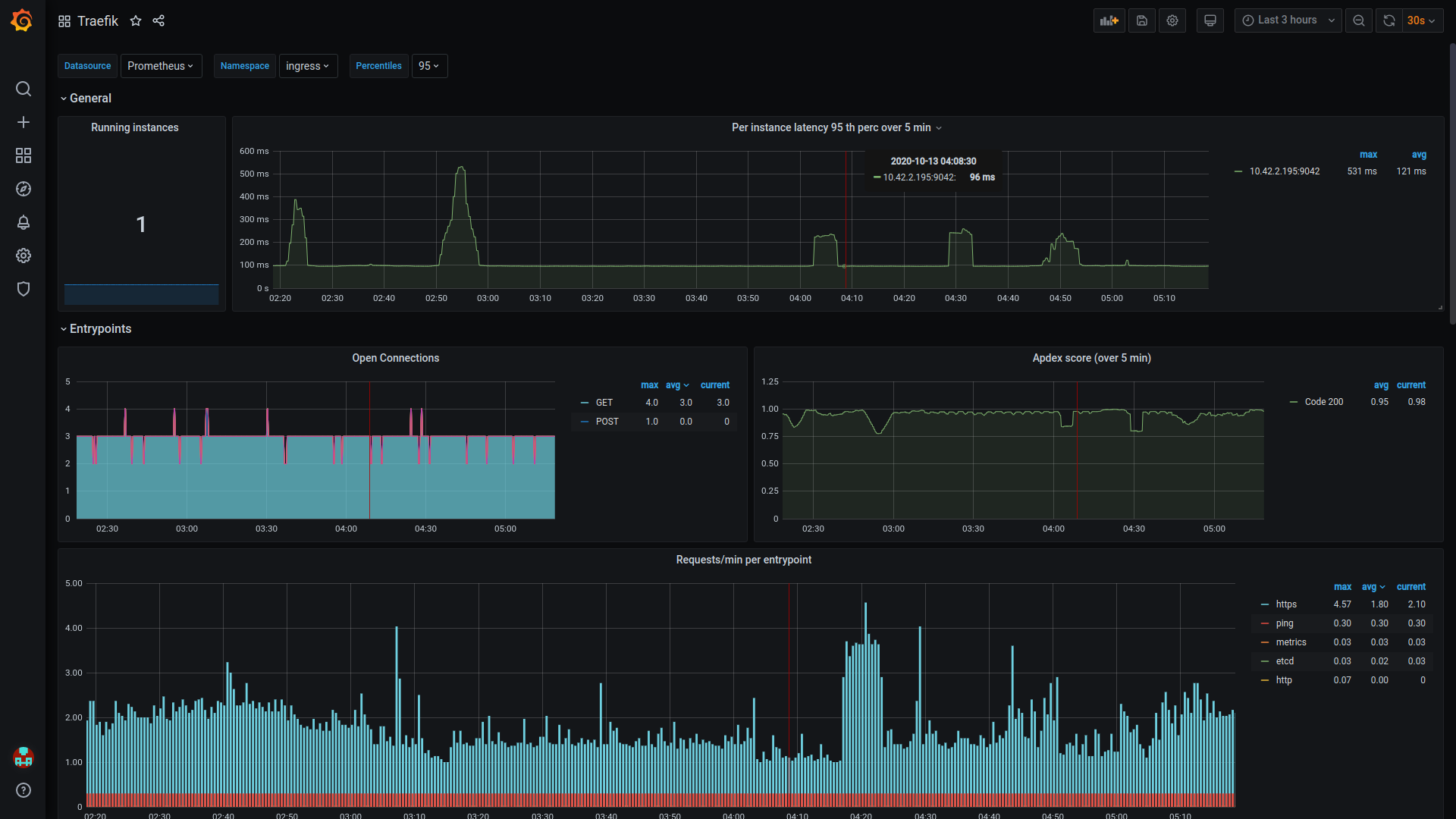The height and width of the screenshot is (819, 1456).
Task: Toggle the POST series in legend
Action: coord(607,422)
